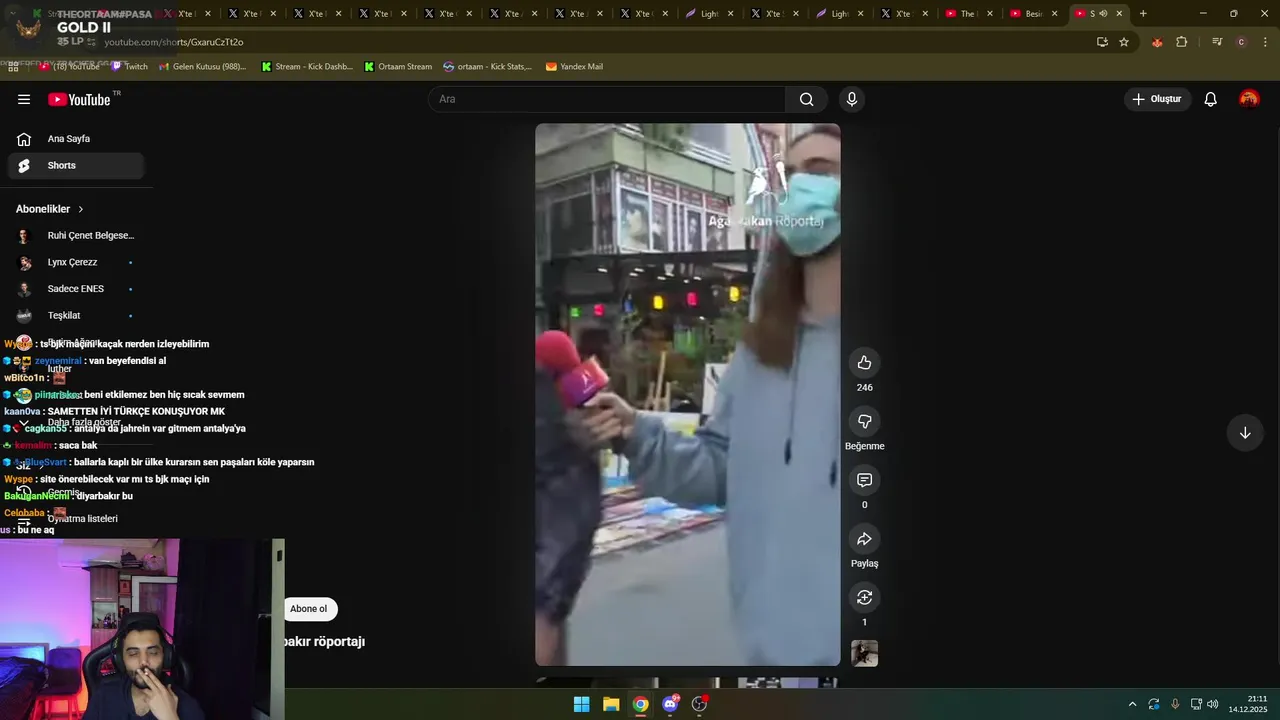Open Teşkilat subscription channel
The width and height of the screenshot is (1280, 720).
76,316
